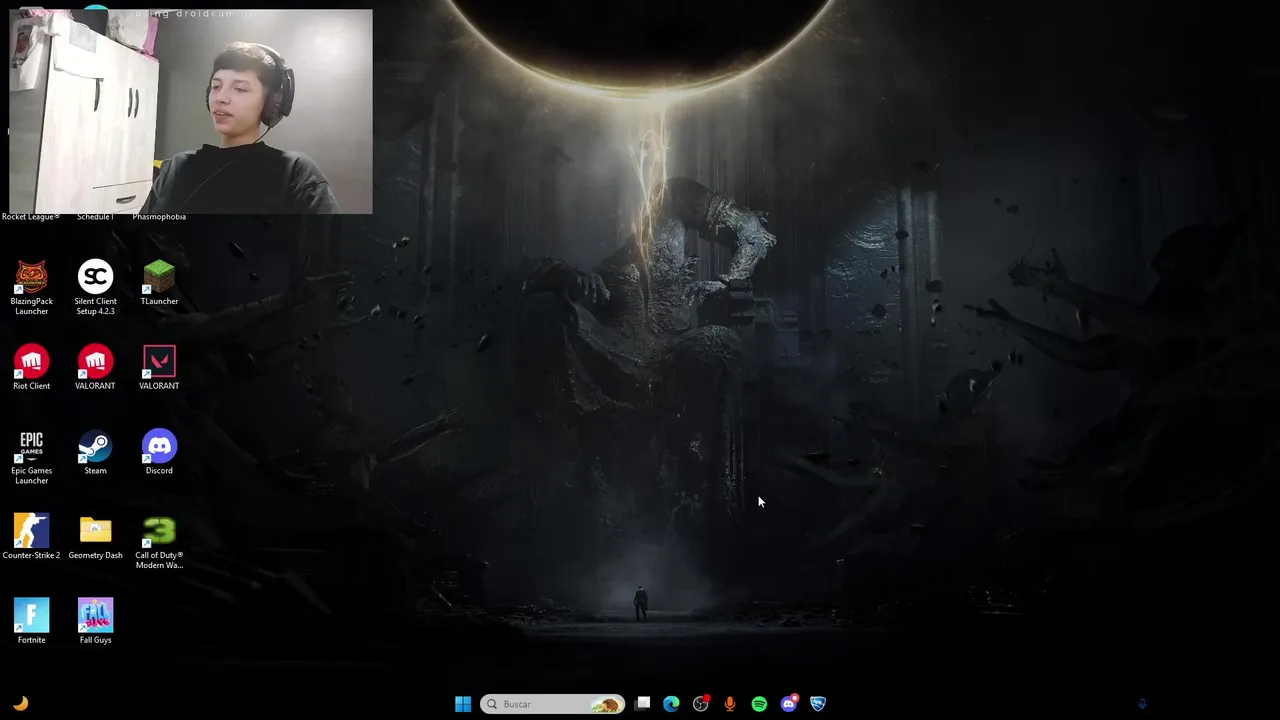Image resolution: width=1280 pixels, height=720 pixels.
Task: Click the Buscar taskbar search box
Action: [552, 704]
